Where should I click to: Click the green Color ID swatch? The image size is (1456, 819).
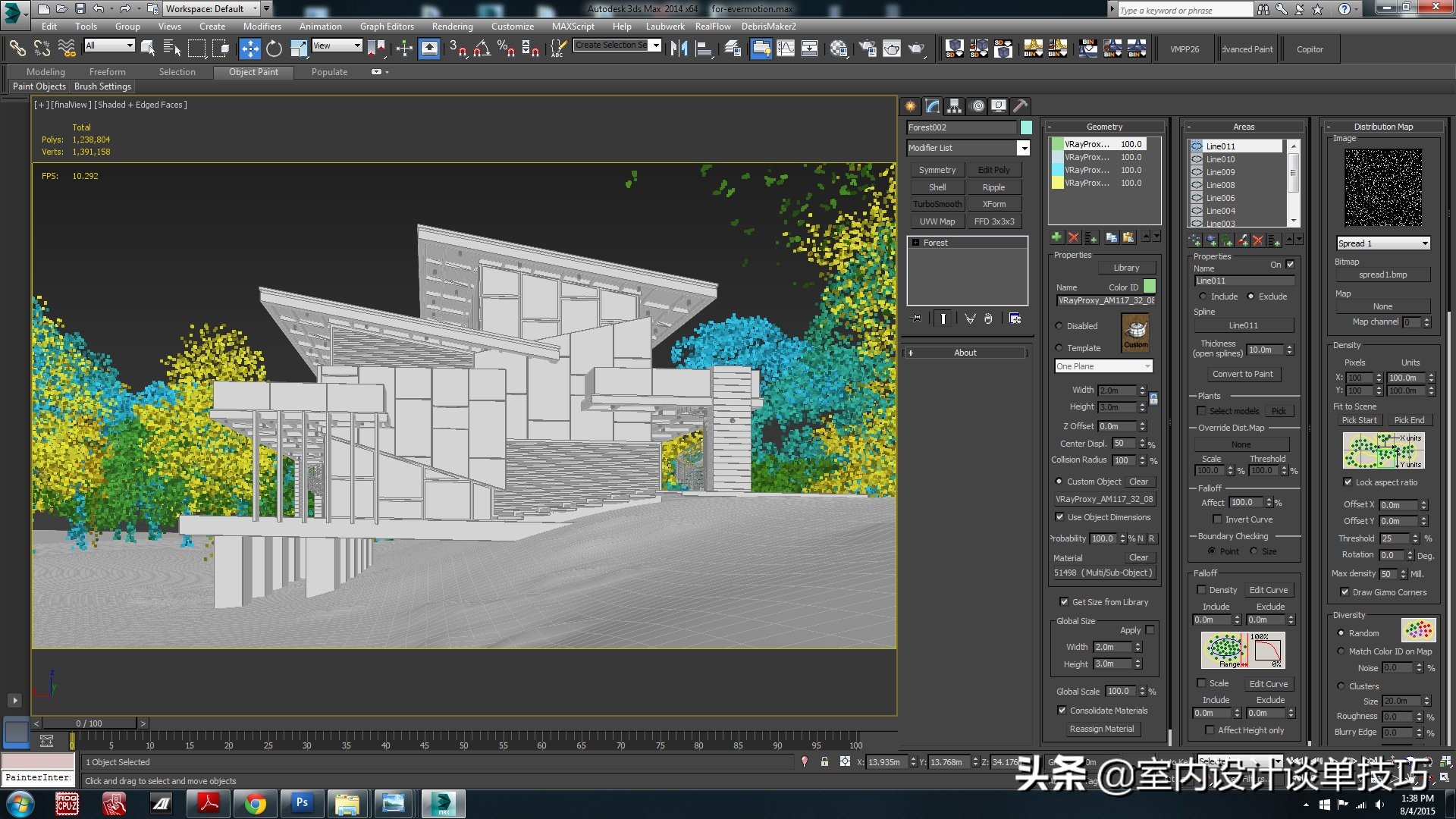pyautogui.click(x=1150, y=287)
